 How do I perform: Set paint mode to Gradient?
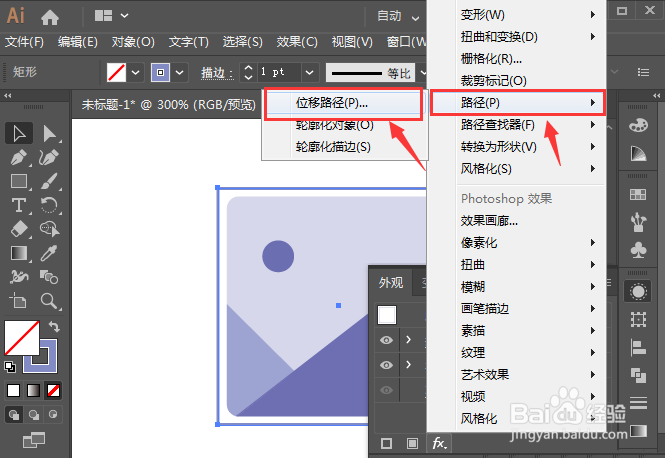point(34,390)
